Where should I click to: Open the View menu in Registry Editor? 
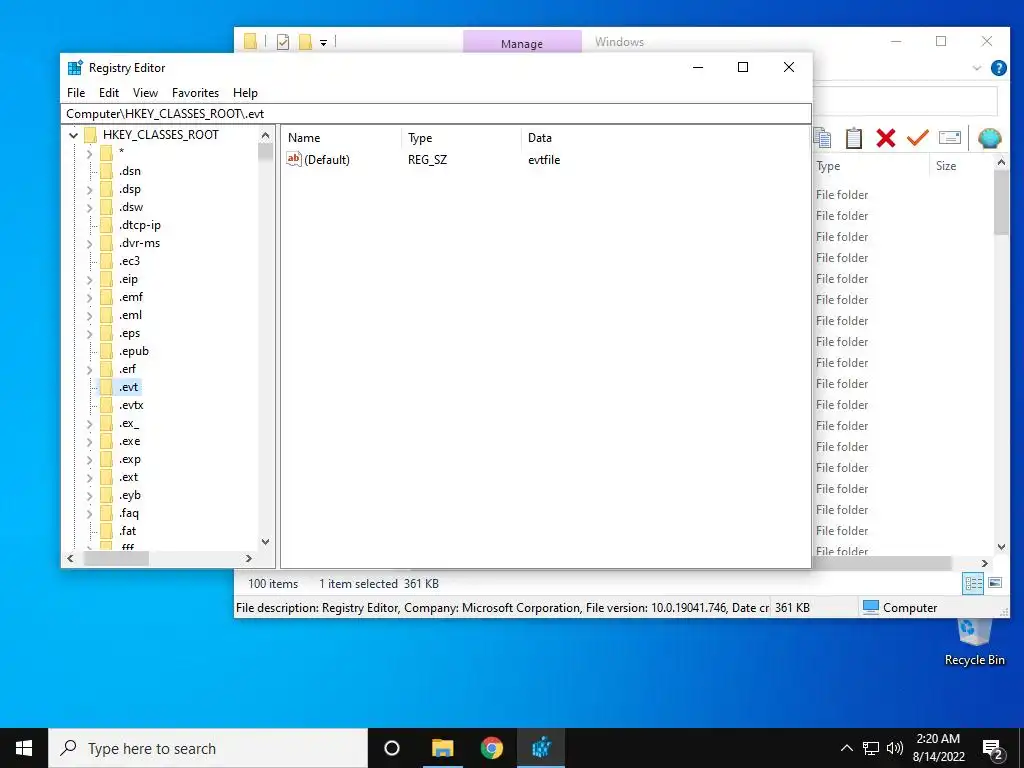click(145, 93)
